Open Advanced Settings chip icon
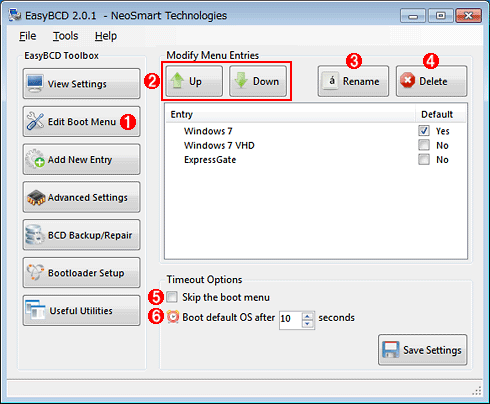The image size is (490, 404). click(36, 197)
